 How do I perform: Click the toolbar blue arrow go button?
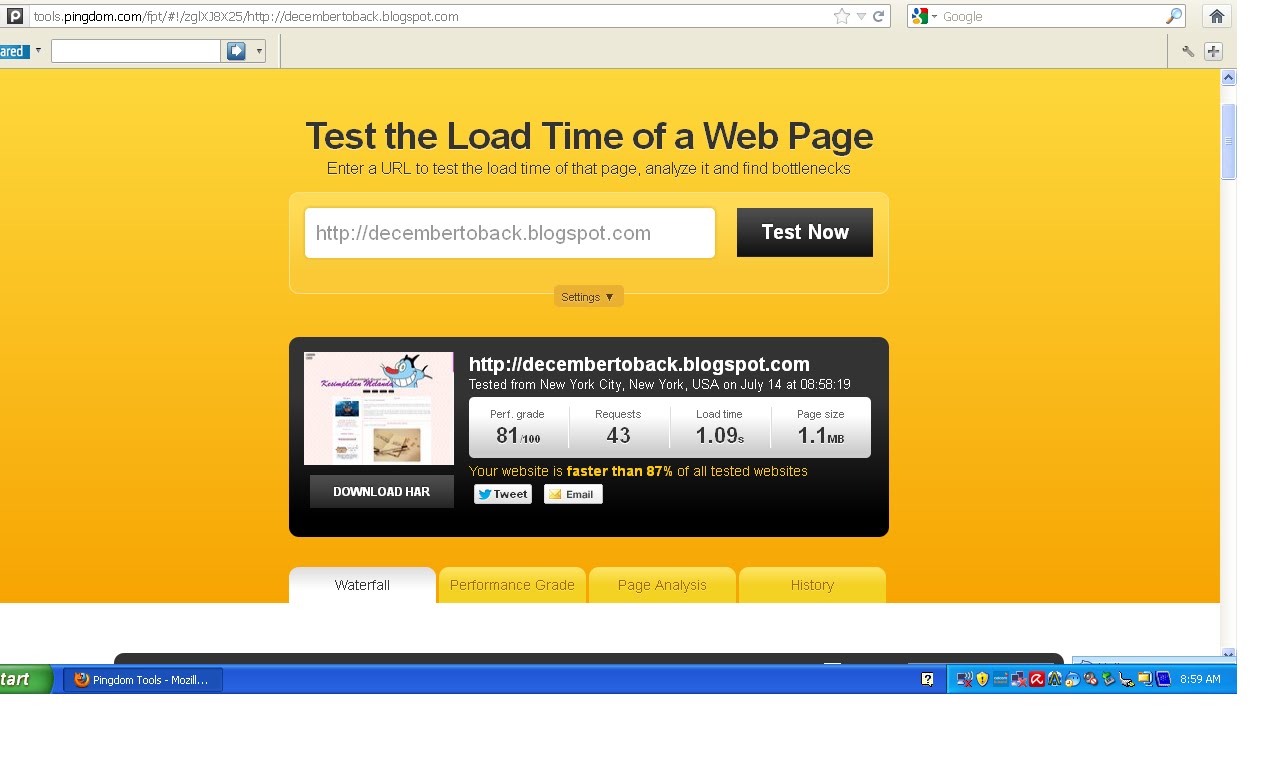point(236,51)
